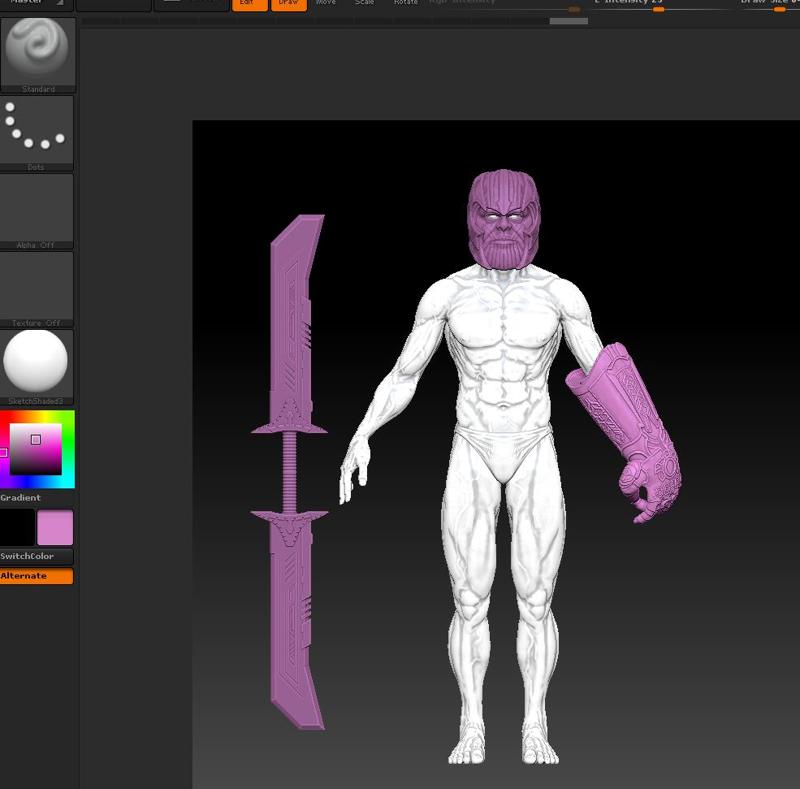Select the black secondary color swatch
This screenshot has height=789, width=800.
coord(17,527)
